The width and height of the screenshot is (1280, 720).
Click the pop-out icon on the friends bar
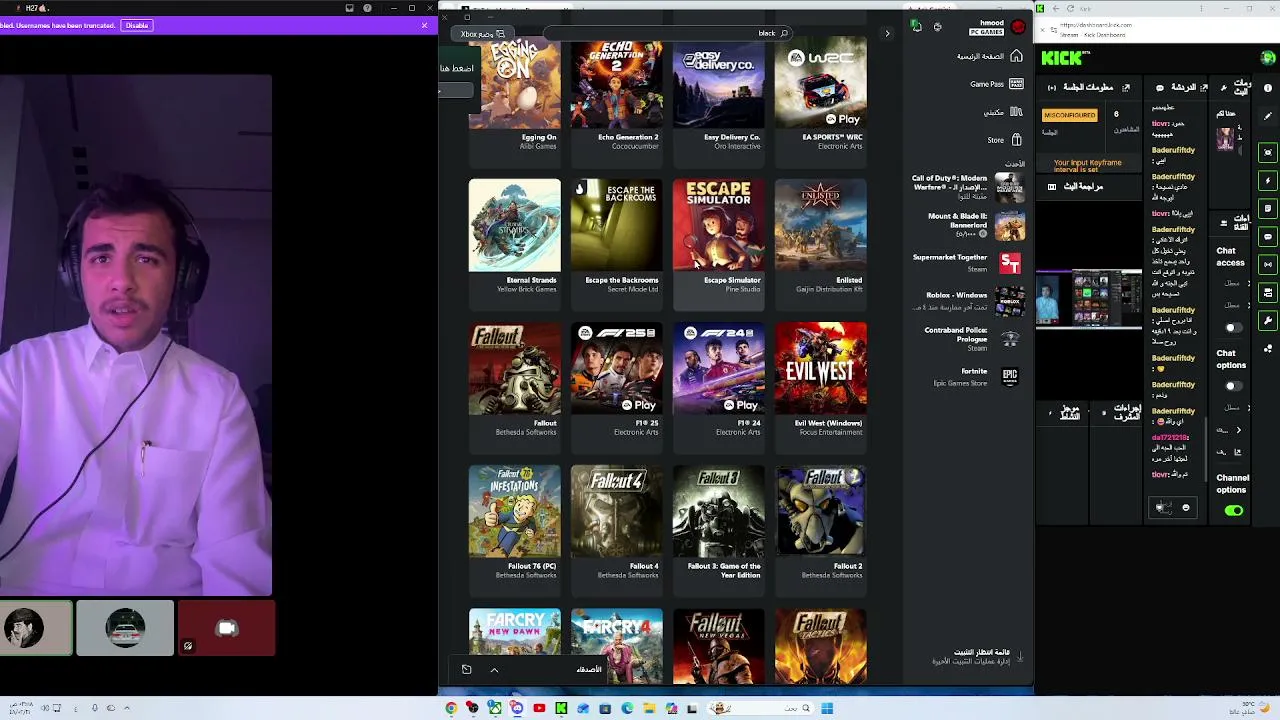coord(466,670)
